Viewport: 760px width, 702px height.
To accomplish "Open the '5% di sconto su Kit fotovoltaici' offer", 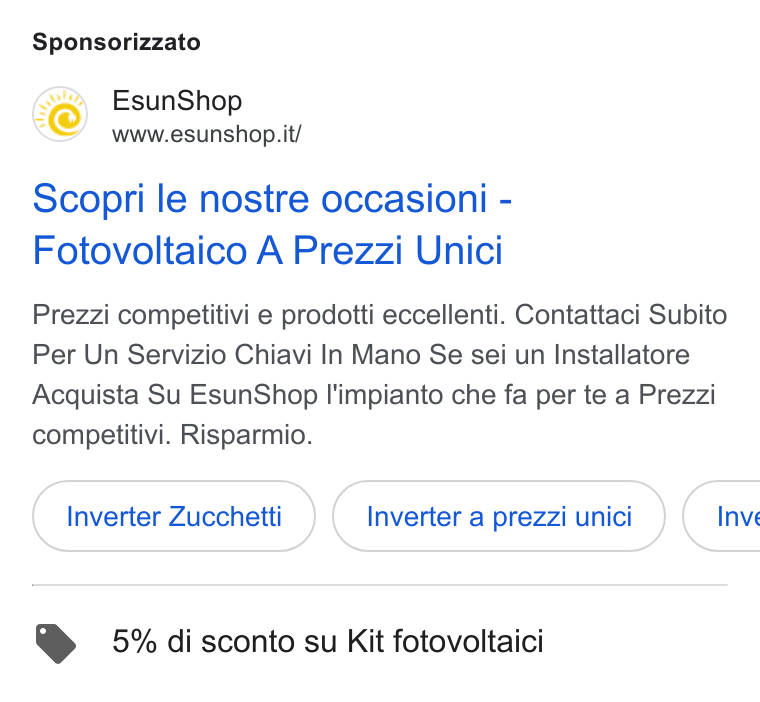I will 328,642.
